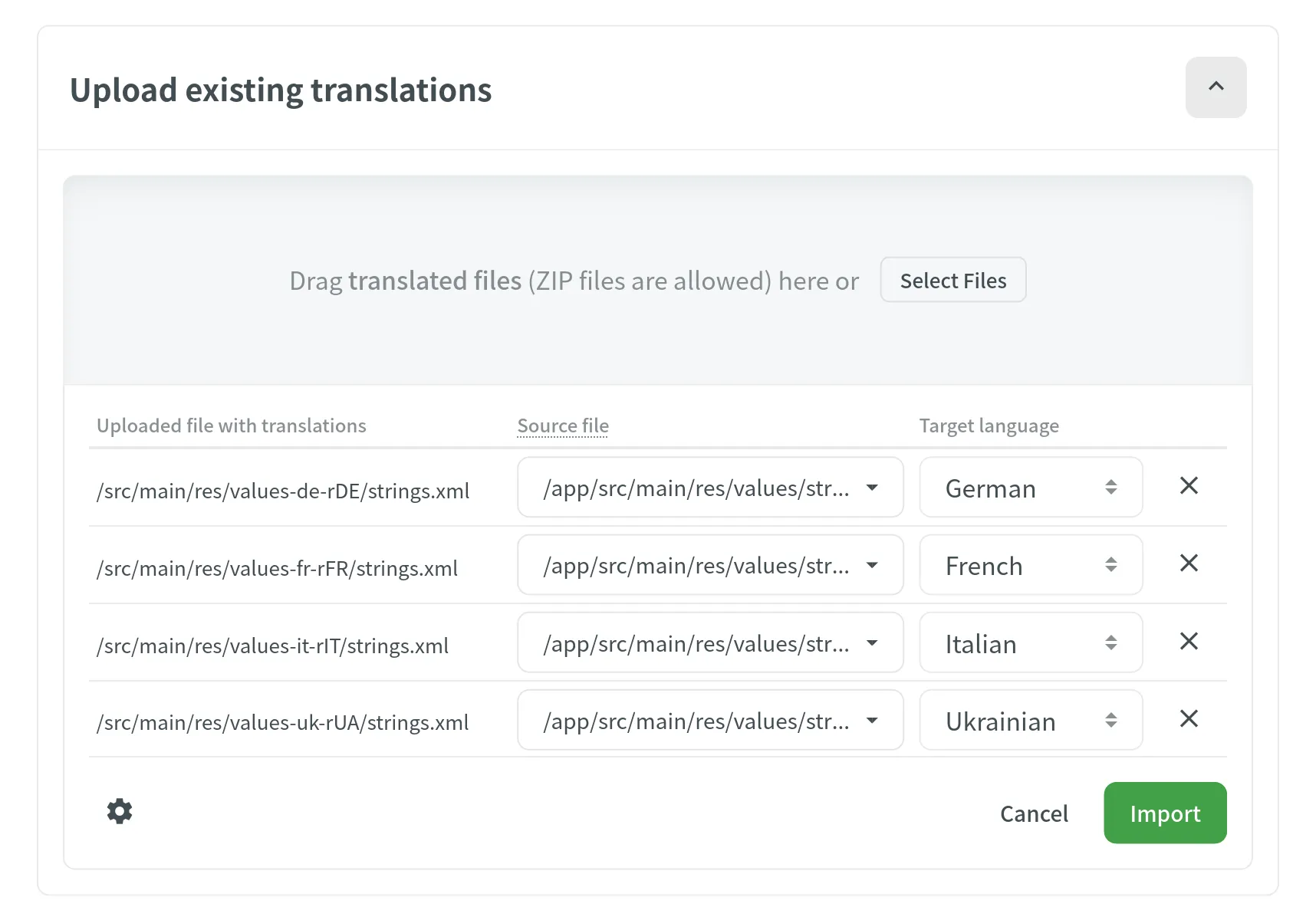Open import settings gear icon

120,811
